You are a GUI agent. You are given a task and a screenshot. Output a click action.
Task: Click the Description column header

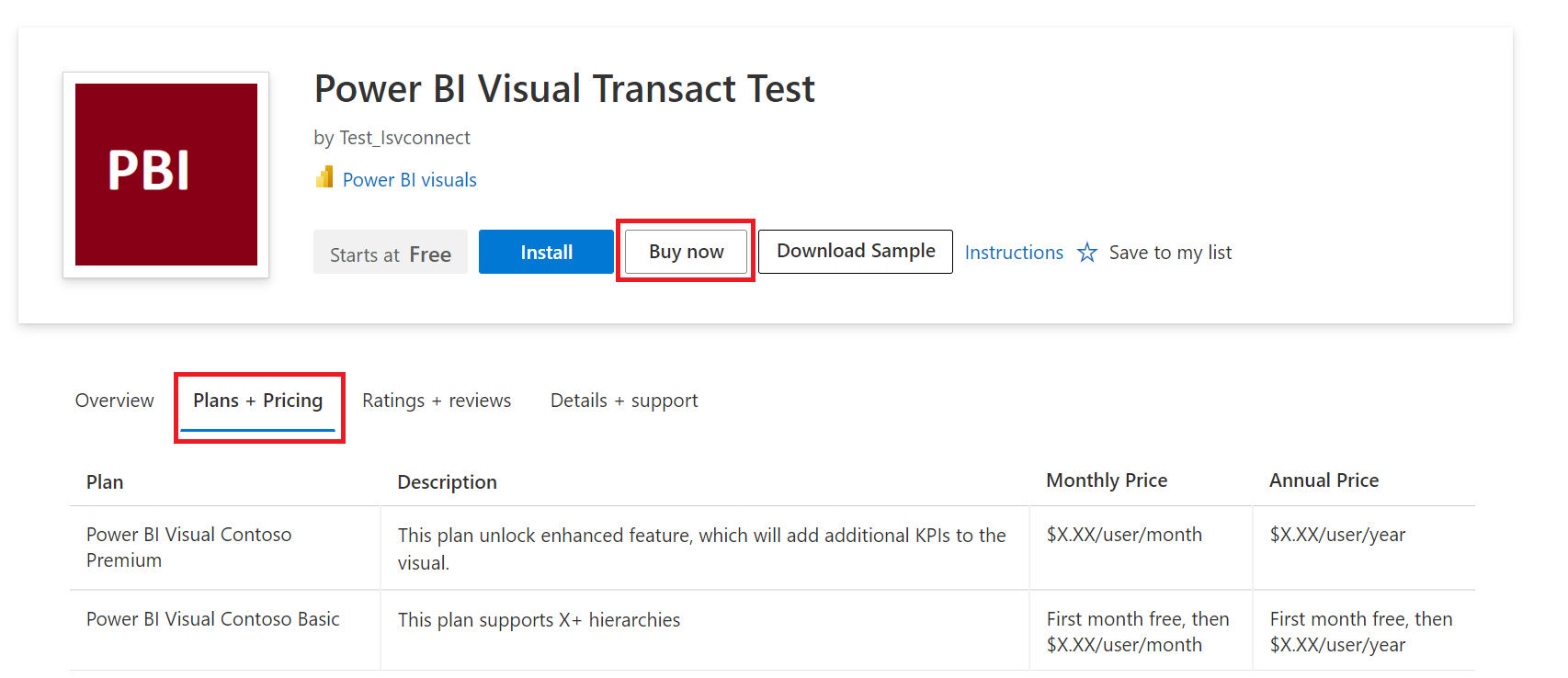point(448,482)
